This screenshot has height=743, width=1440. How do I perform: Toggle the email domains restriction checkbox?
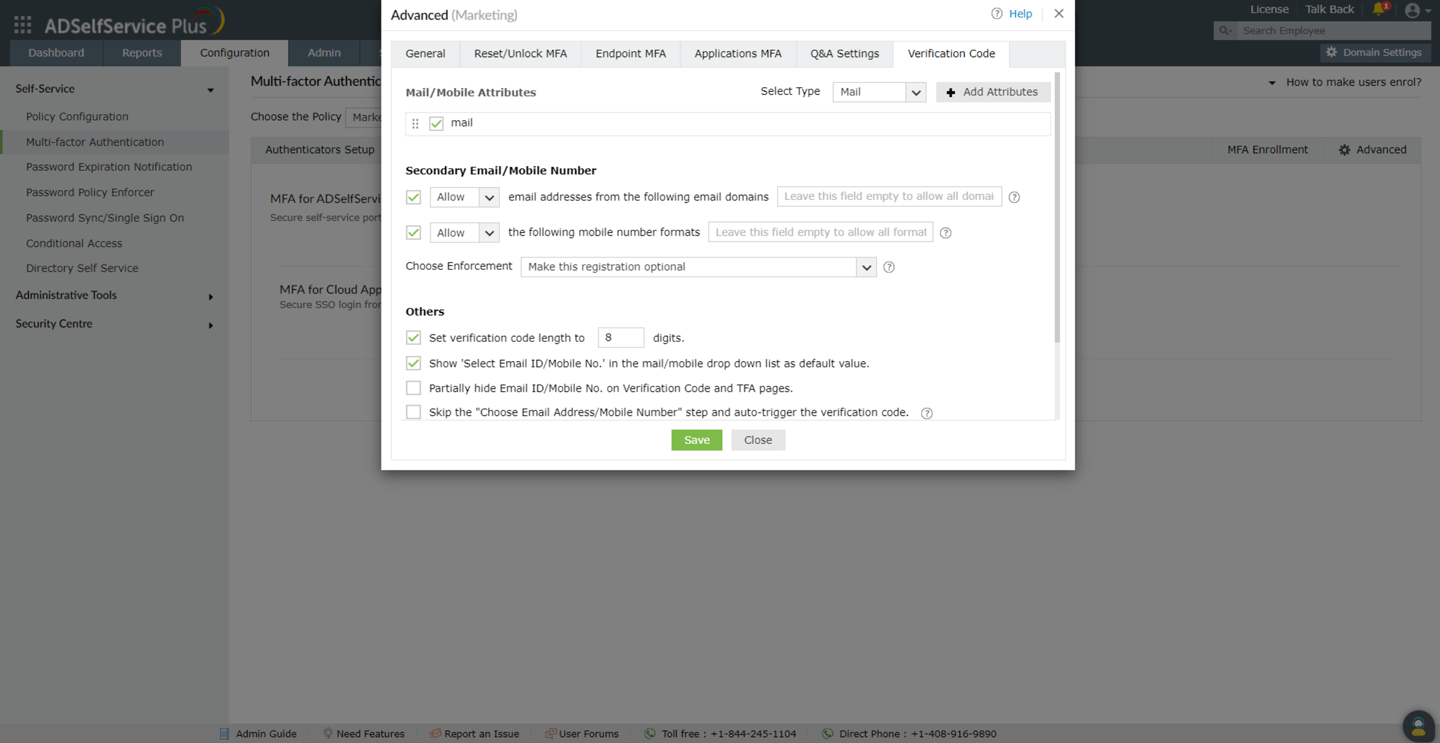pyautogui.click(x=413, y=197)
